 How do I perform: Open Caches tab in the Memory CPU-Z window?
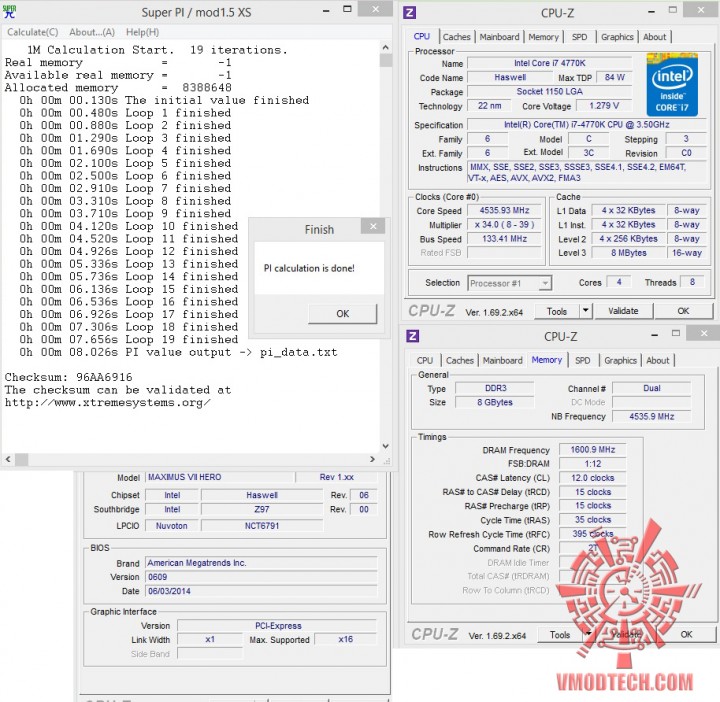coord(460,360)
